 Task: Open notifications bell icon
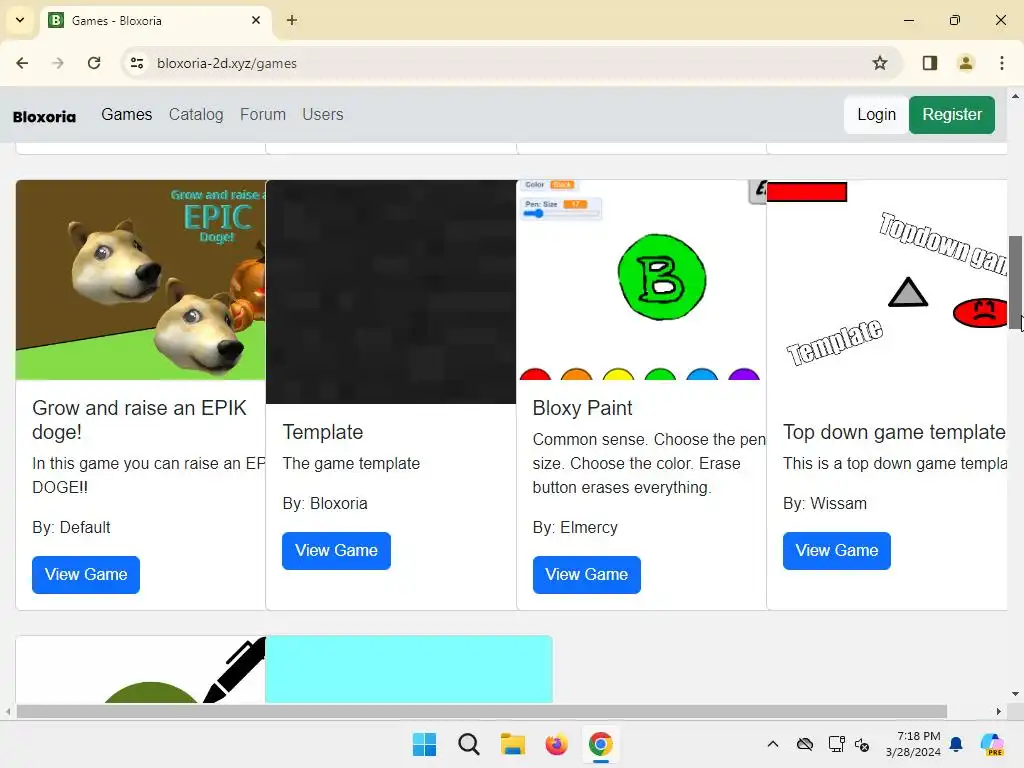tap(956, 744)
